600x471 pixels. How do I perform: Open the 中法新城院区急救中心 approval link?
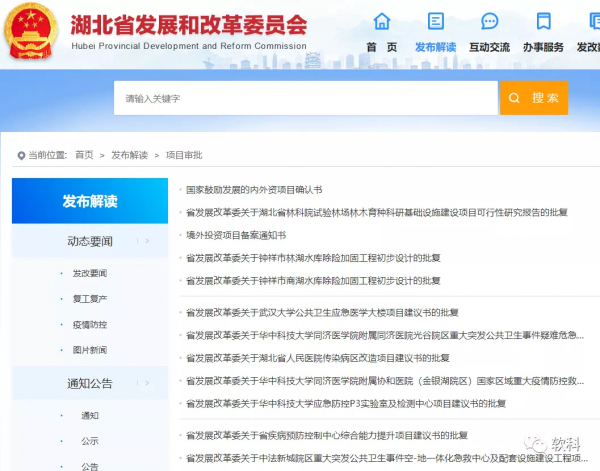387,458
